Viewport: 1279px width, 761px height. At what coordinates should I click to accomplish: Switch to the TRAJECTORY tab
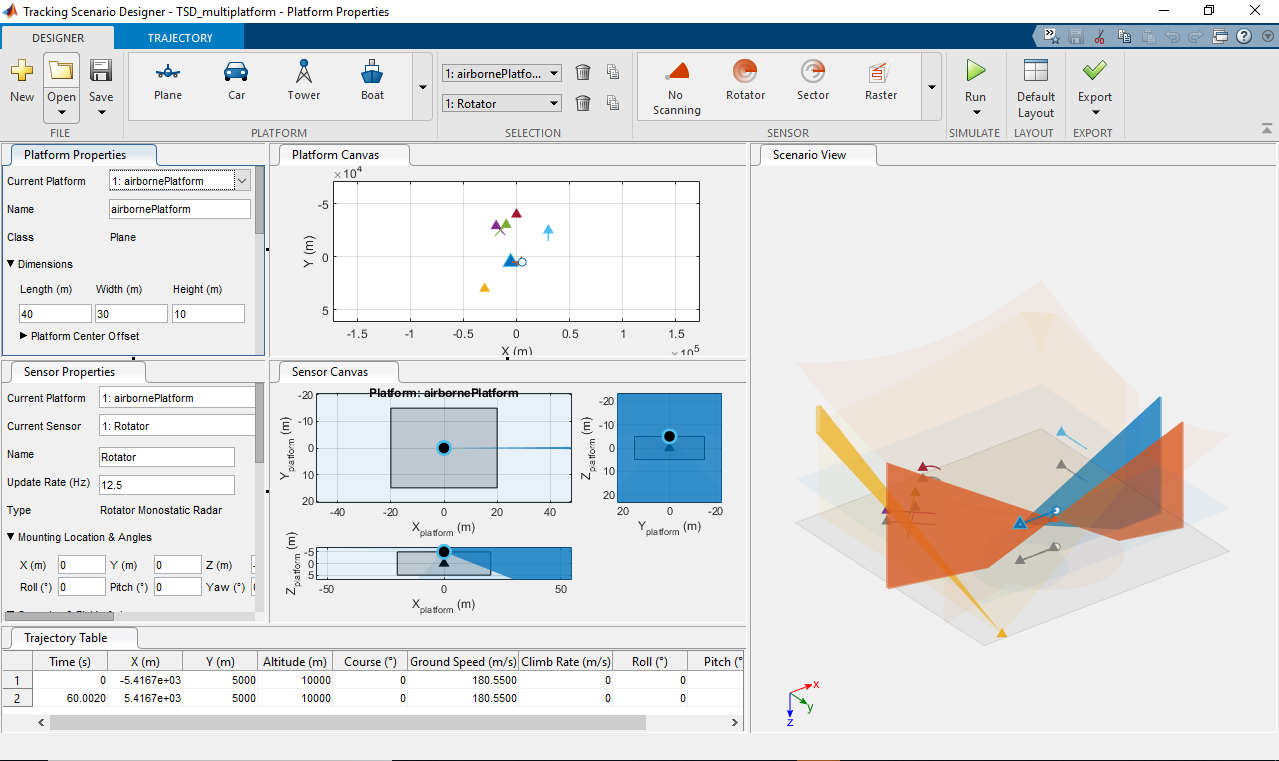point(180,38)
